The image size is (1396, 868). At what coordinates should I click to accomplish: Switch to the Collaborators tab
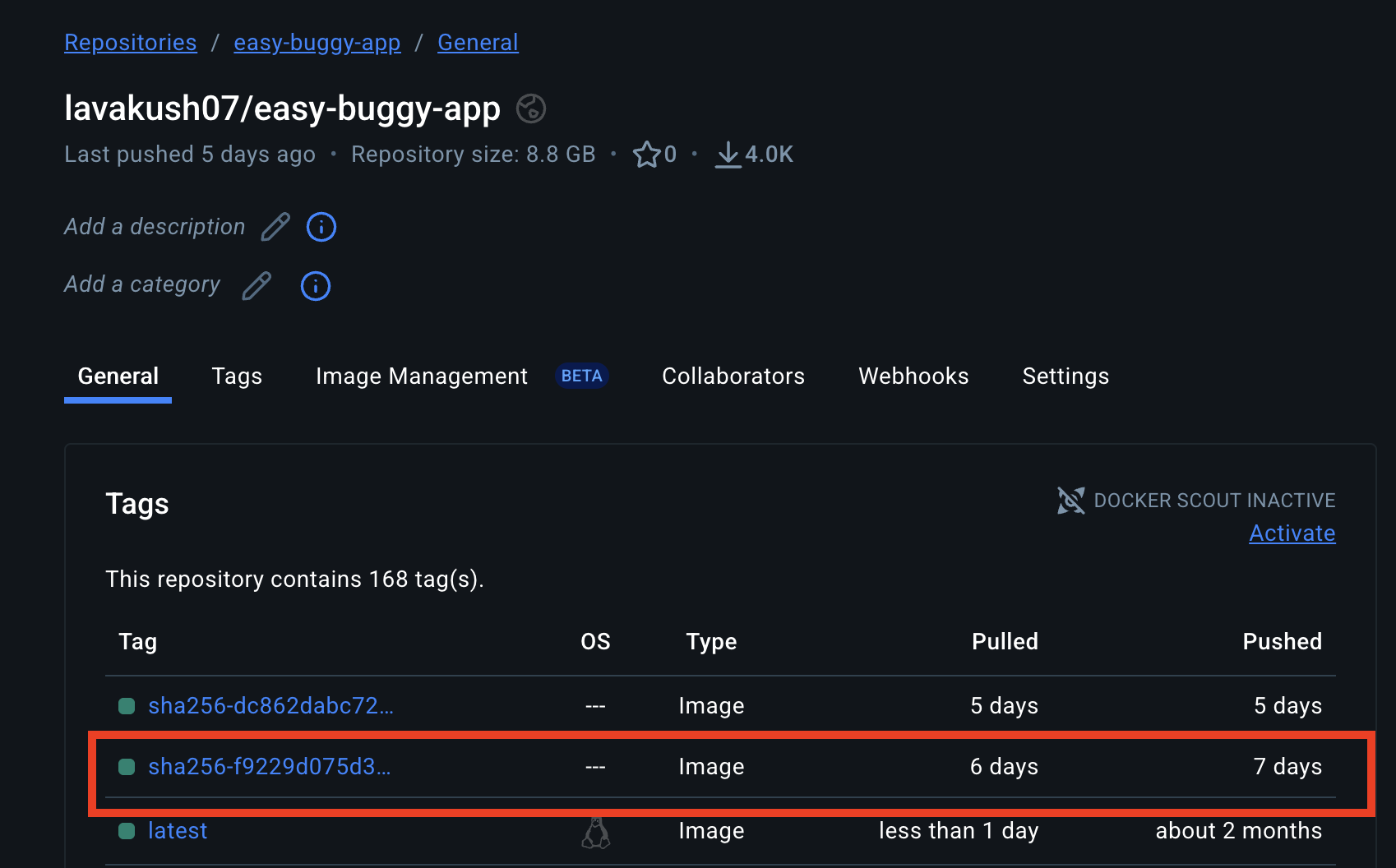click(x=733, y=376)
